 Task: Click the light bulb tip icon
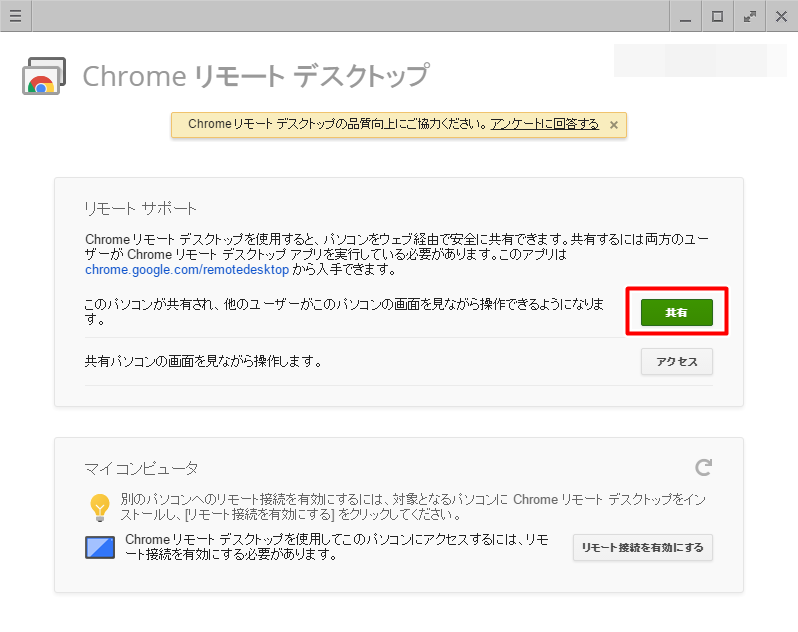(x=100, y=507)
